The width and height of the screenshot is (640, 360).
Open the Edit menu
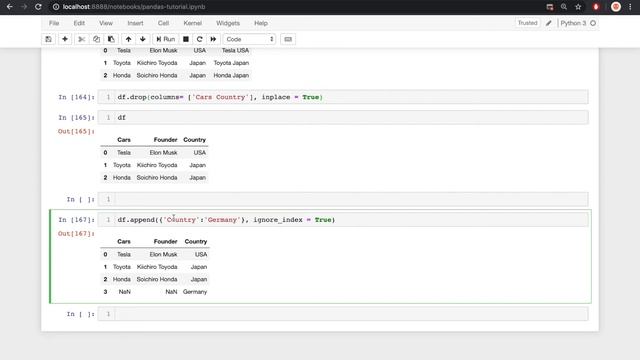(79, 23)
